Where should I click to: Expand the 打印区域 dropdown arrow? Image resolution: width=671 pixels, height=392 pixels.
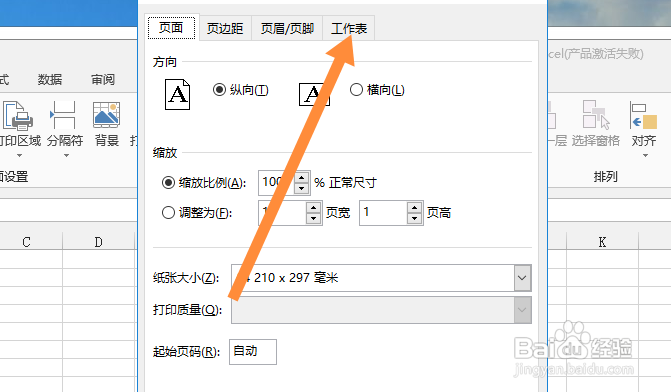(x=19, y=156)
